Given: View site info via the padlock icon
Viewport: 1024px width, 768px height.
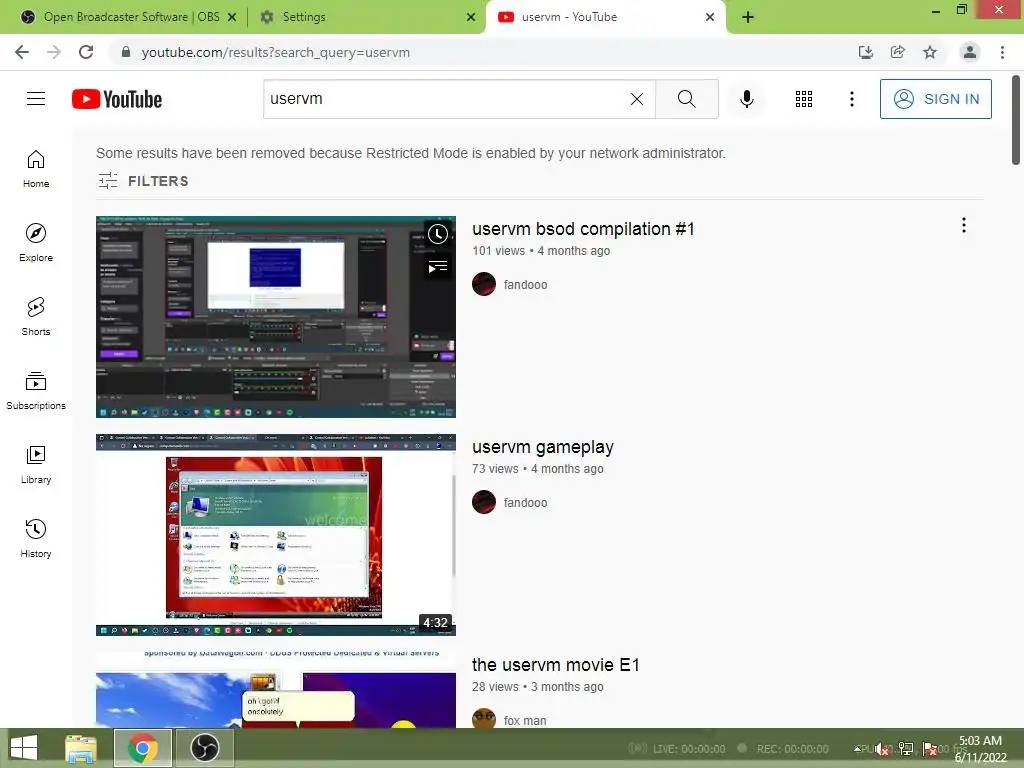Looking at the screenshot, I should 126,52.
